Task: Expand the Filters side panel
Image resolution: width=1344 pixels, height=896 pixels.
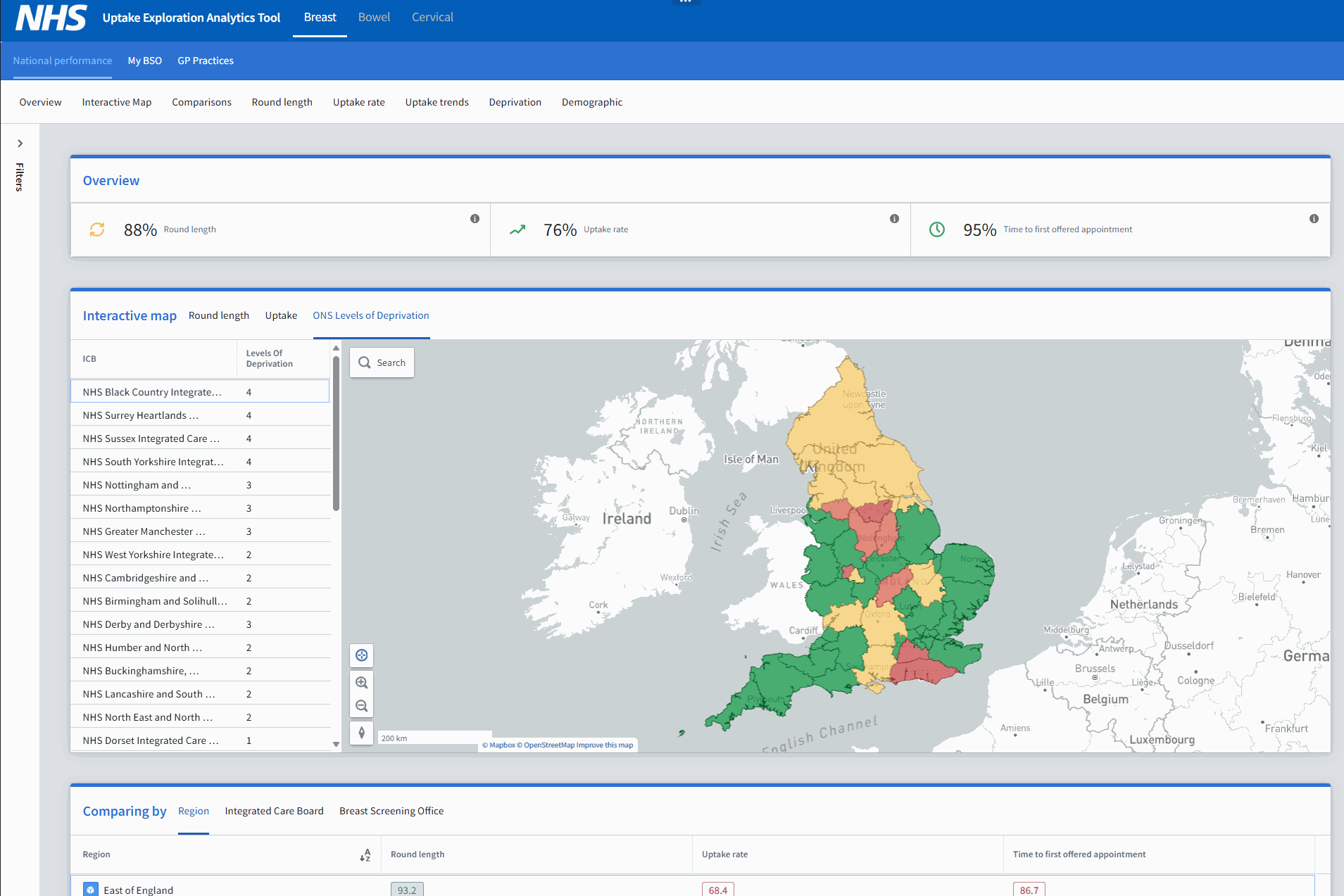Action: pyautogui.click(x=20, y=144)
